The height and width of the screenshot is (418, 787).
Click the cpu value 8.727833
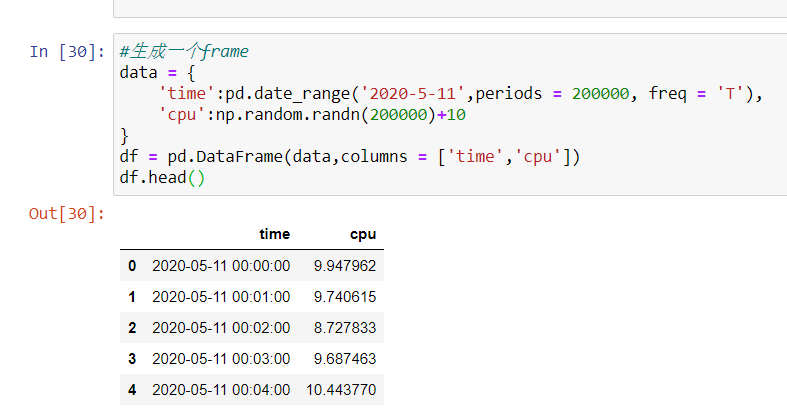[346, 328]
